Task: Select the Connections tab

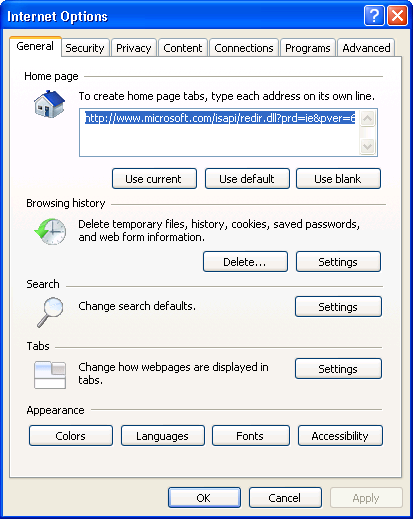Action: [244, 48]
